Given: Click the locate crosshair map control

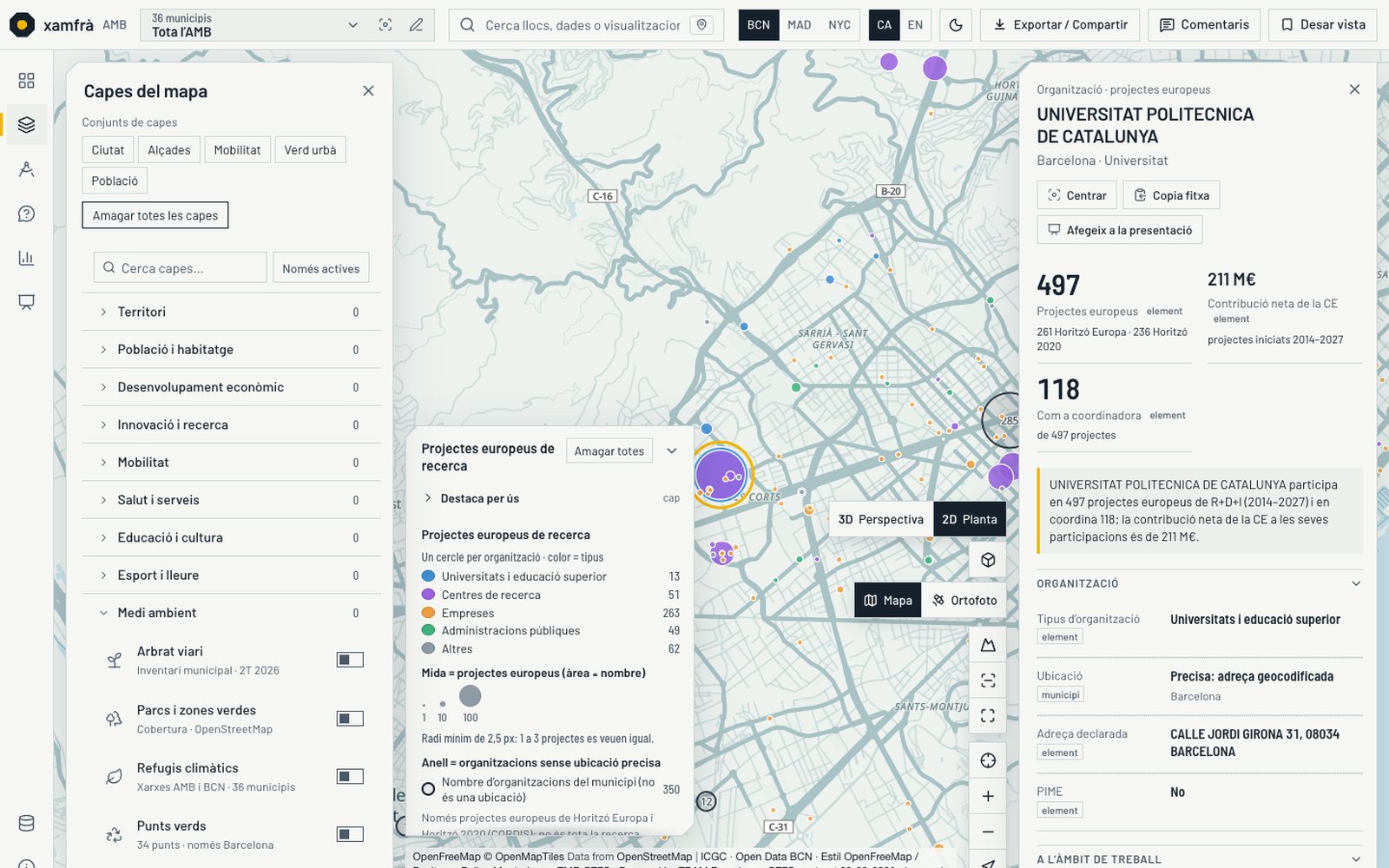Looking at the screenshot, I should point(988,761).
